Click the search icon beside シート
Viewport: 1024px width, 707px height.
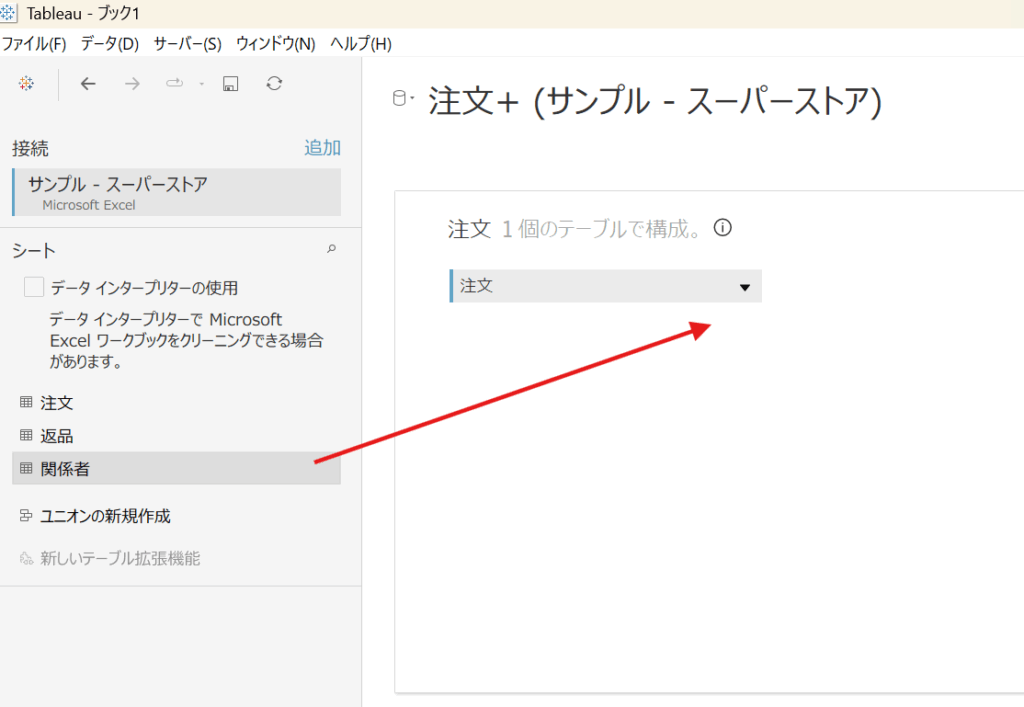(332, 249)
